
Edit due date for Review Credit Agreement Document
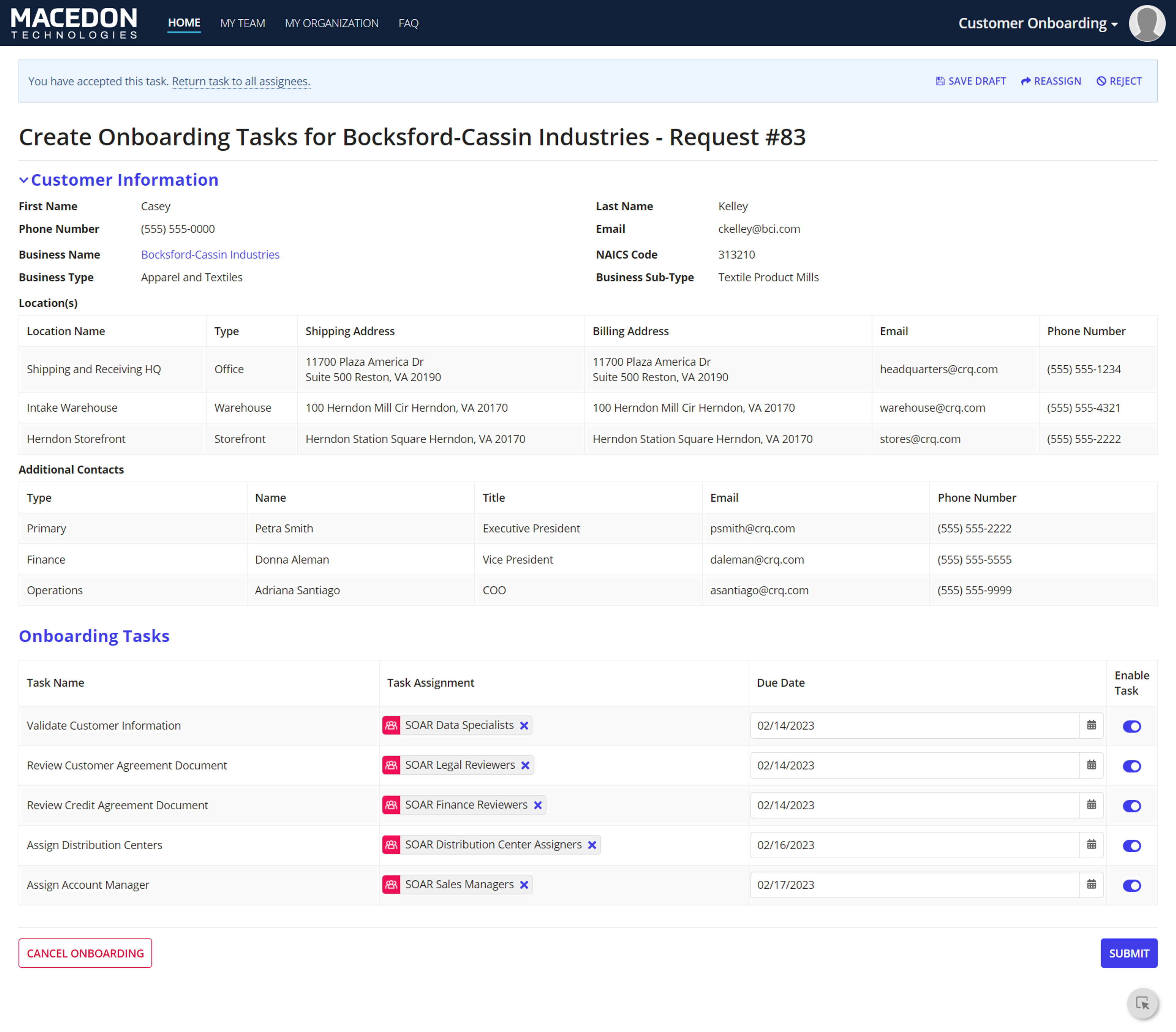coord(915,805)
